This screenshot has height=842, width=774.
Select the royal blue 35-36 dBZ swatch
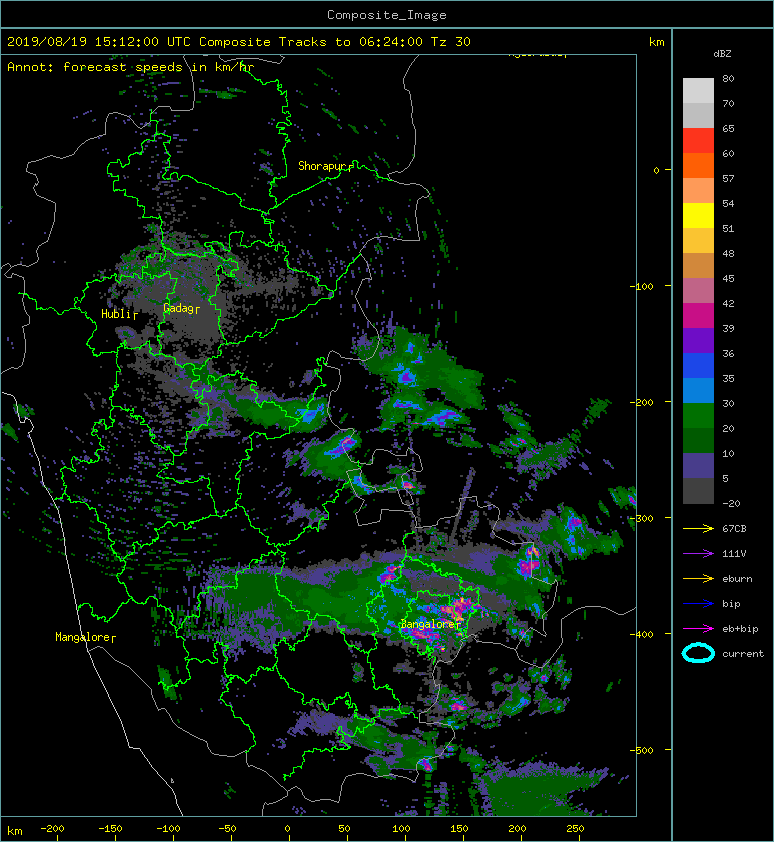tap(698, 366)
